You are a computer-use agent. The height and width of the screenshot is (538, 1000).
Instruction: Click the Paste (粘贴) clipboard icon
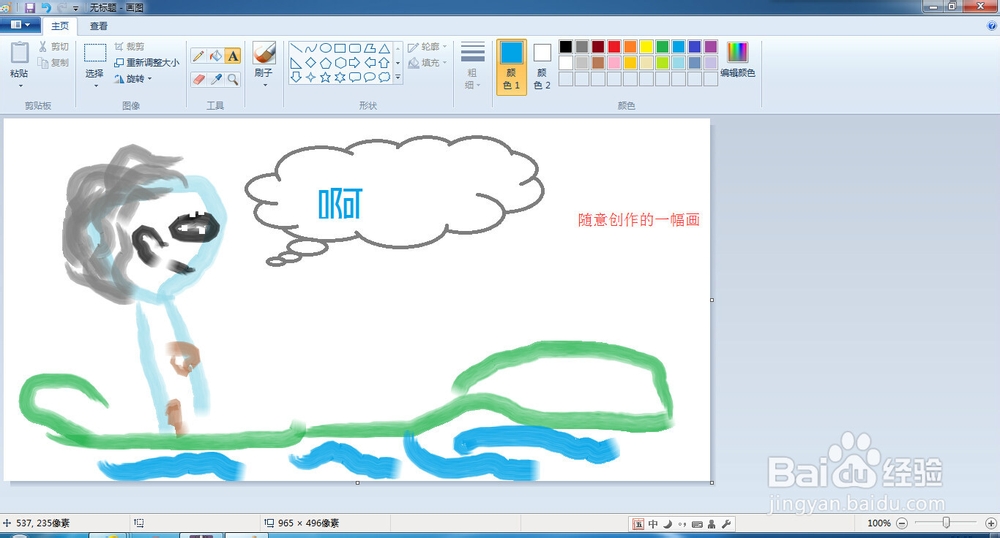[19, 53]
